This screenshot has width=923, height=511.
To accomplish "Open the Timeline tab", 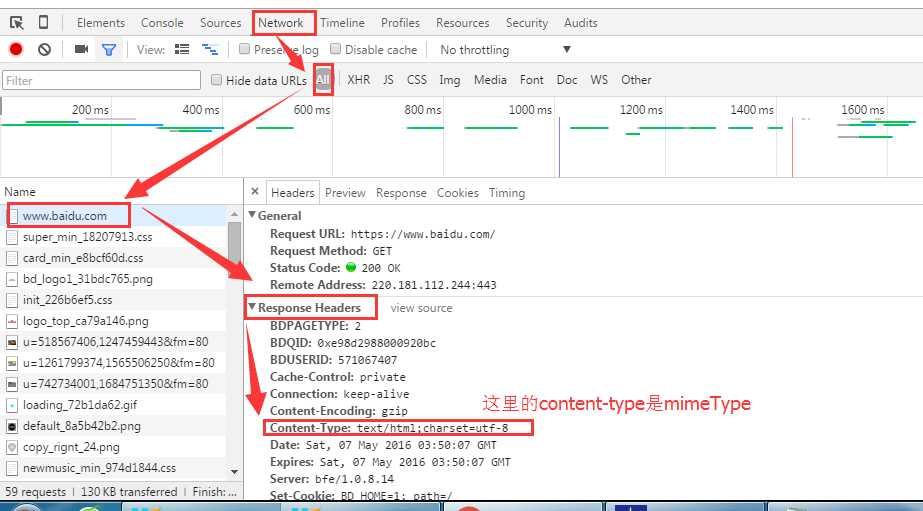I will pyautogui.click(x=342, y=23).
